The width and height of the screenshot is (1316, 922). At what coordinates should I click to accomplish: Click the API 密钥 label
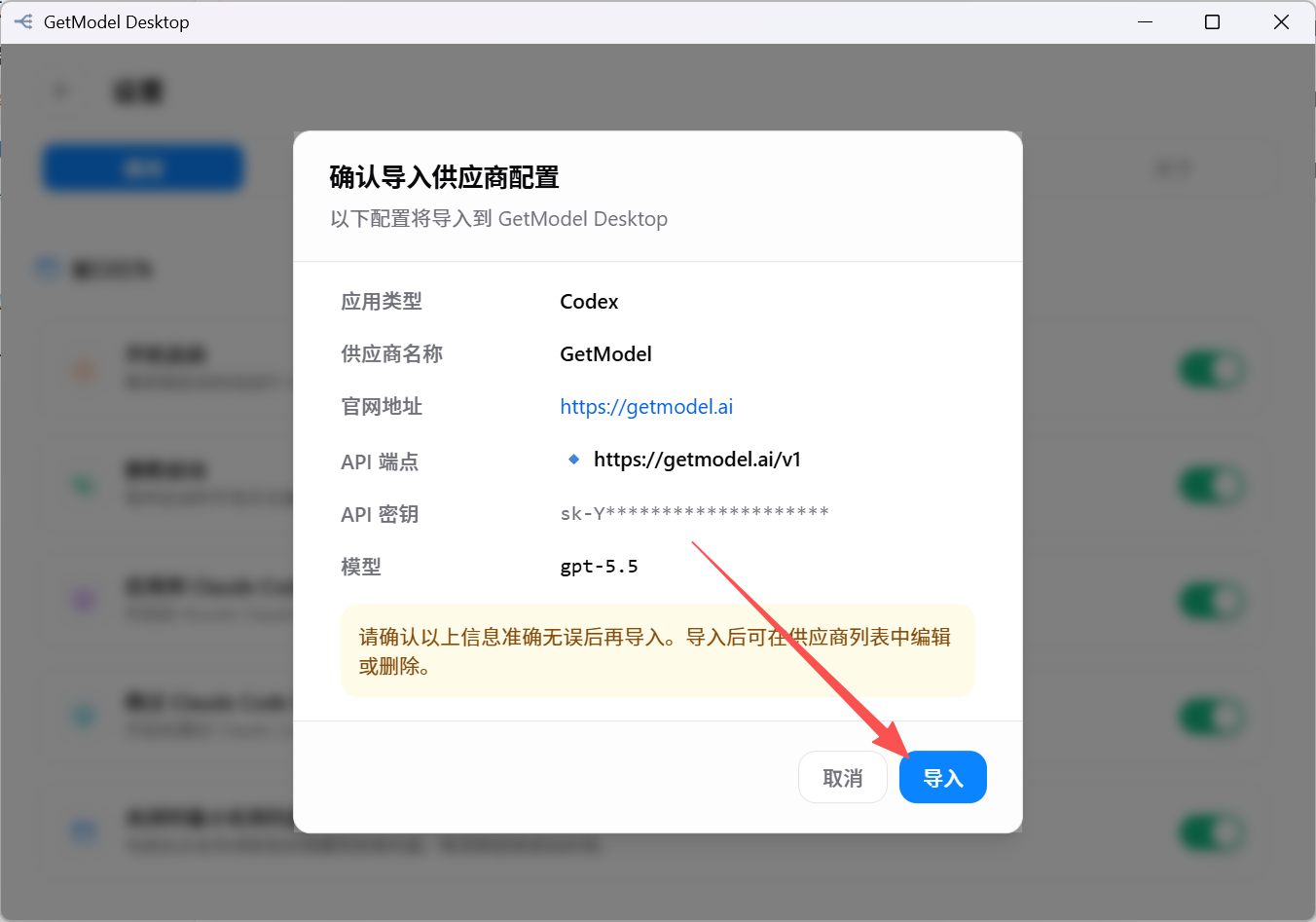point(380,514)
